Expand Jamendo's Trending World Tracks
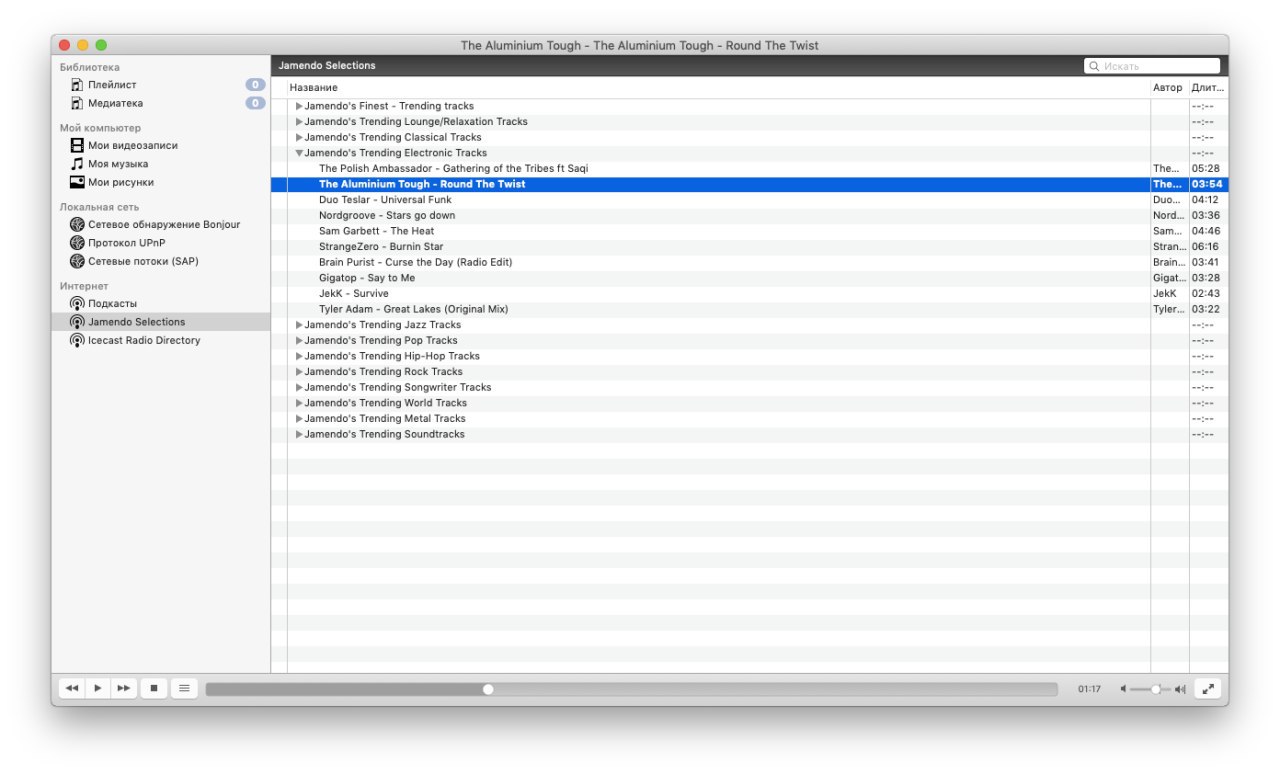Screen dimensions: 1280x774 tap(299, 403)
